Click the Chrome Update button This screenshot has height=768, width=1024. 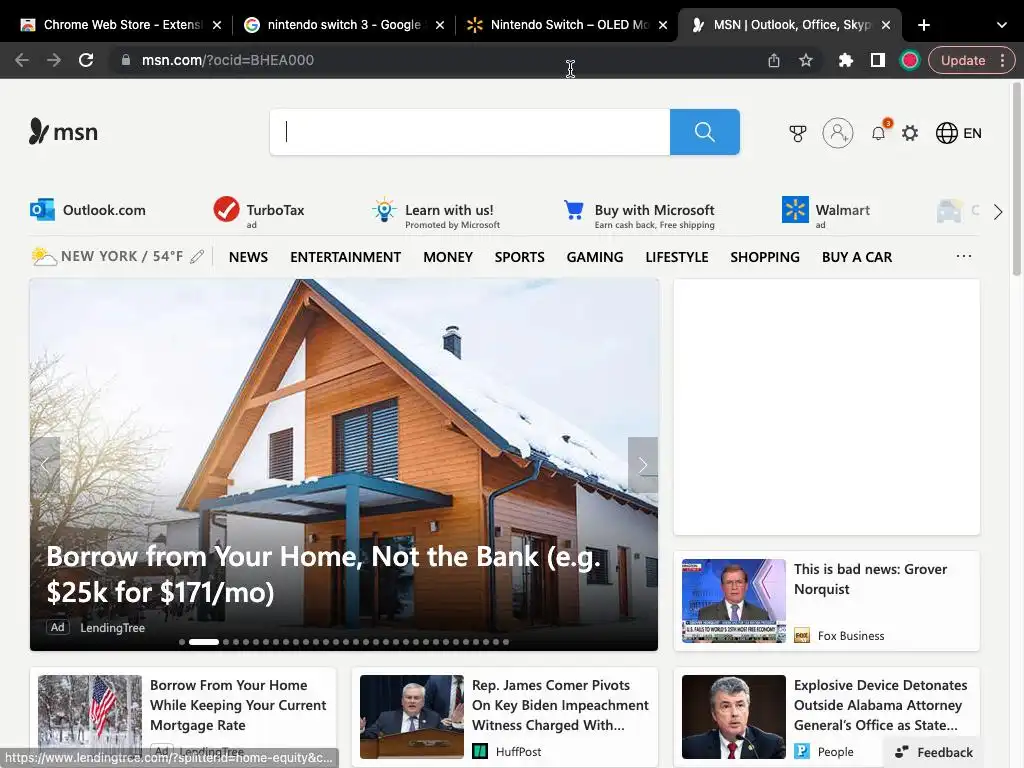[963, 60]
